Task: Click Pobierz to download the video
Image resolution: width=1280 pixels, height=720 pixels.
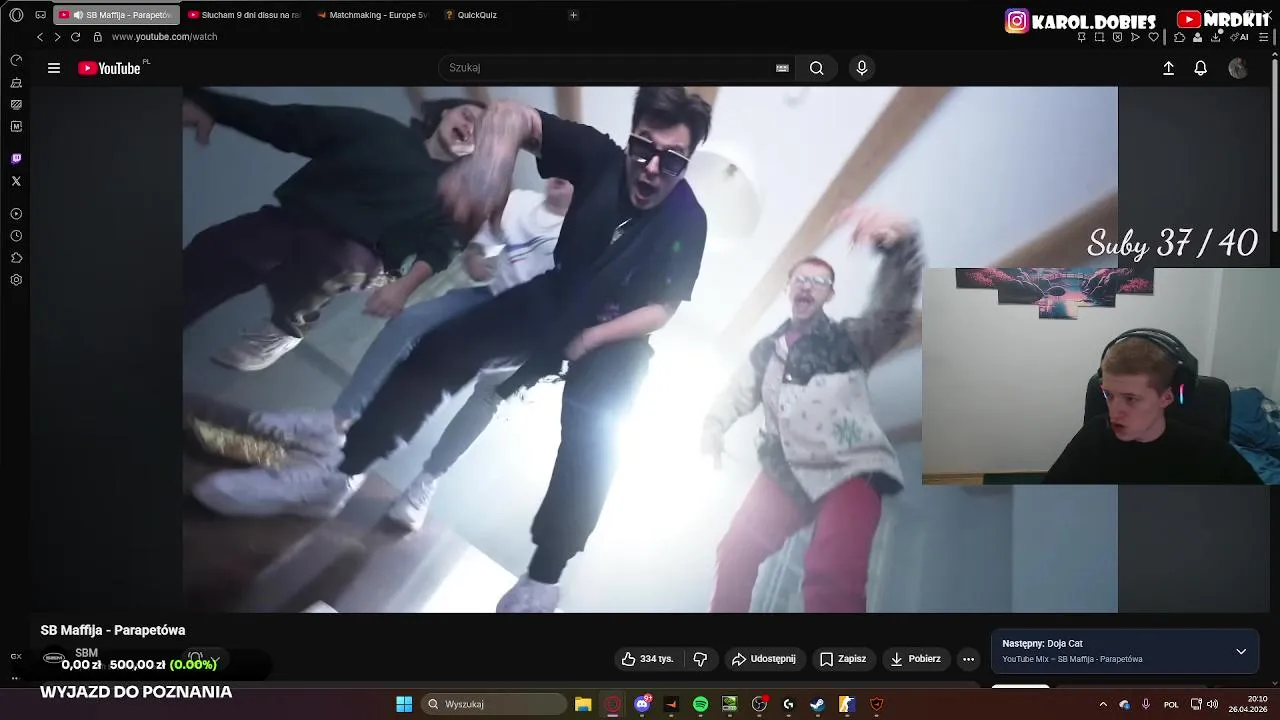Action: point(915,659)
